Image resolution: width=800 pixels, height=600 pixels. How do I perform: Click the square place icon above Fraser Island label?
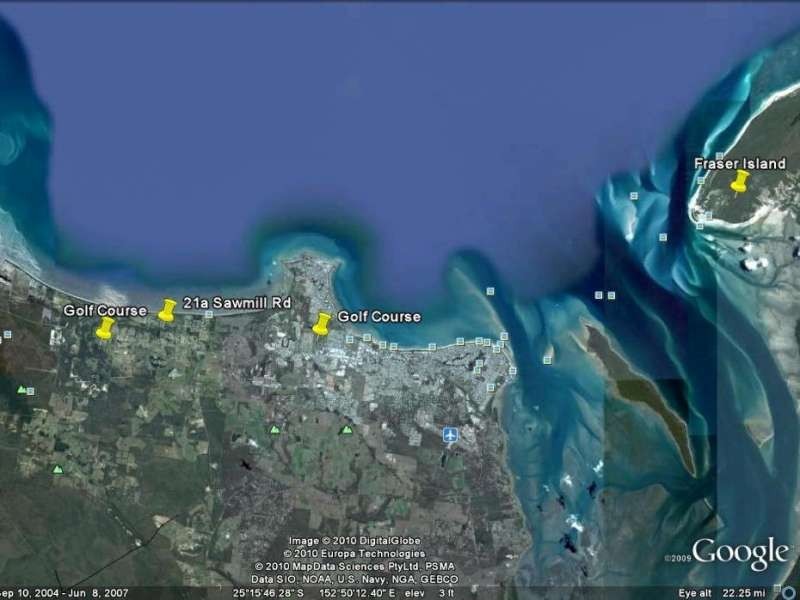coord(719,156)
